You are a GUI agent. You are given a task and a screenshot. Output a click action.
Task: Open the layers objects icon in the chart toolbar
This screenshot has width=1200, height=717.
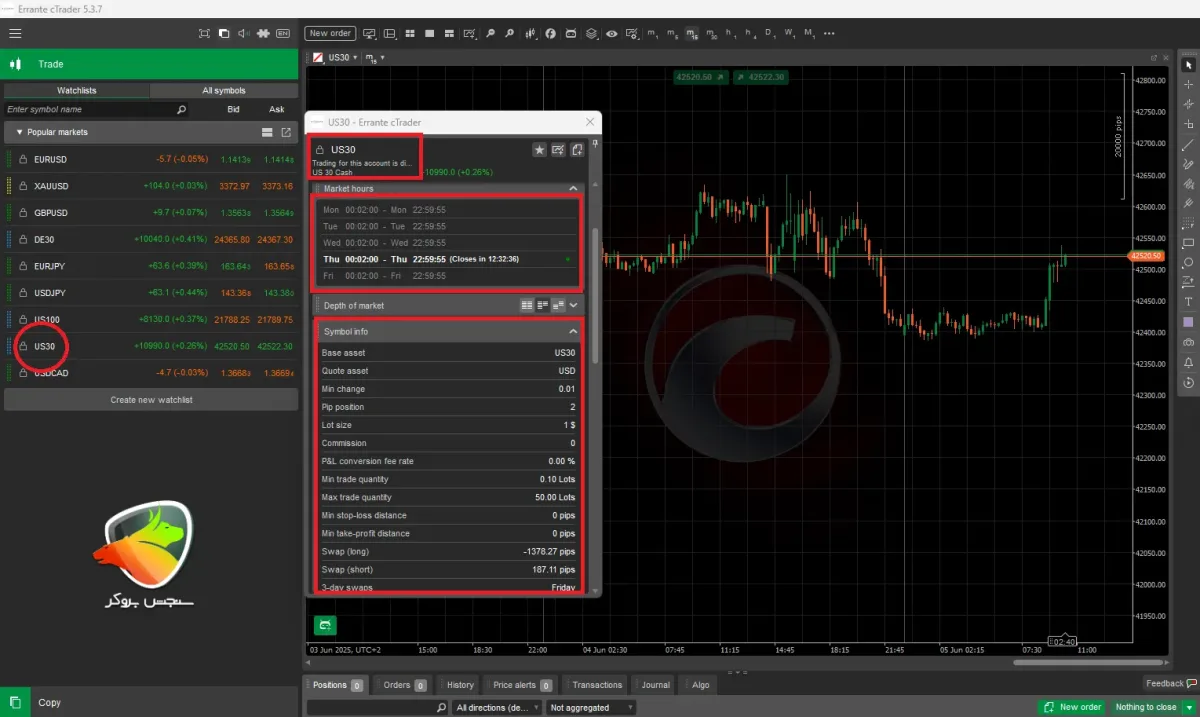(x=591, y=33)
